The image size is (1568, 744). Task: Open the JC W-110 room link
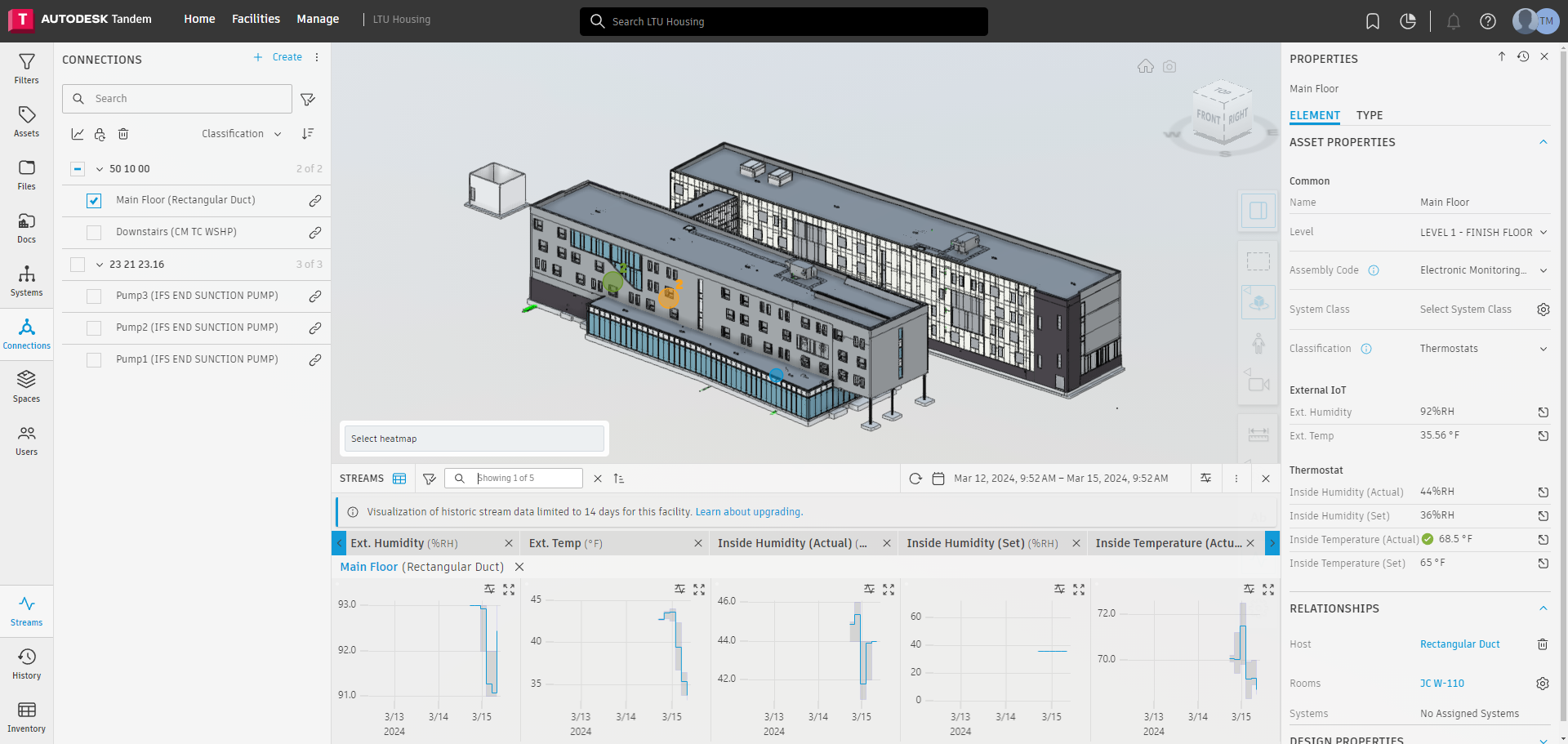pos(1441,684)
